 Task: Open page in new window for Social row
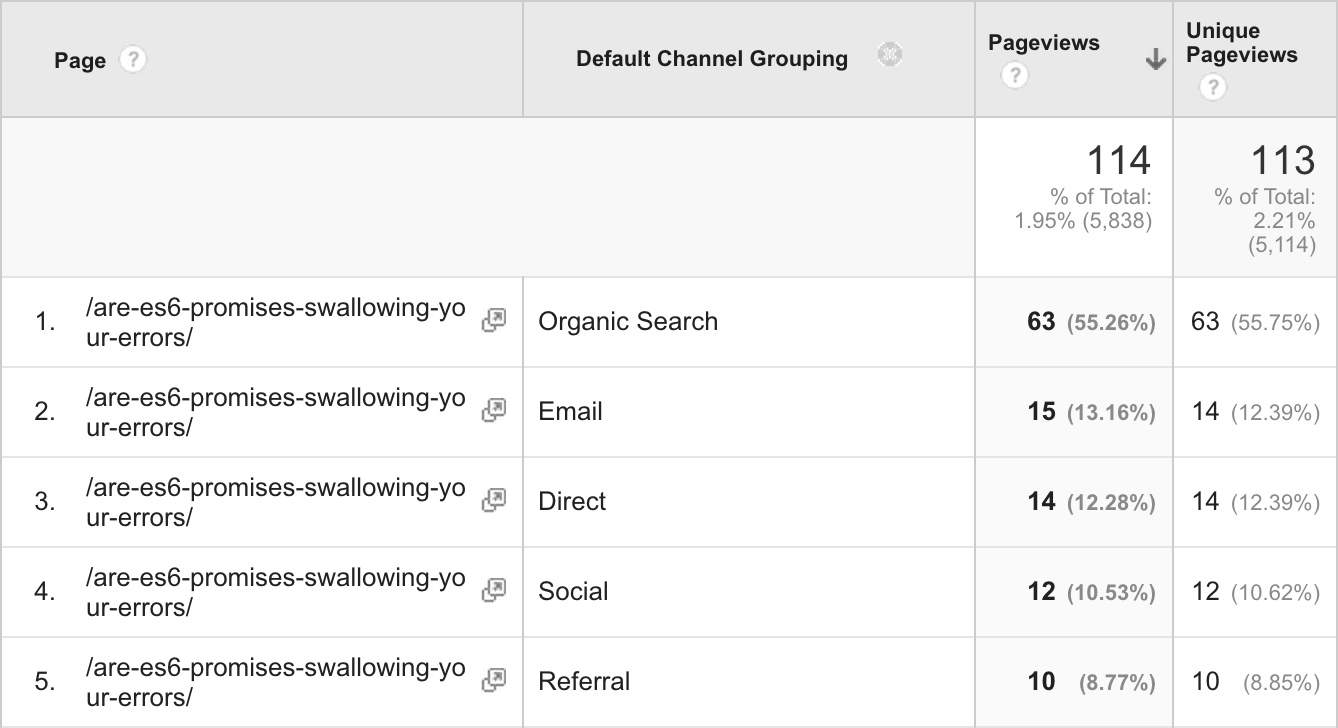pyautogui.click(x=494, y=590)
